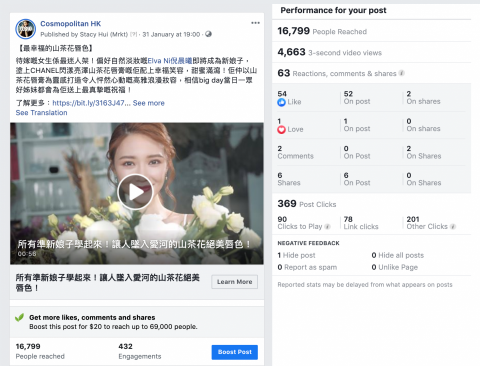Click the 4,663 3-second video views stat

click(x=329, y=52)
